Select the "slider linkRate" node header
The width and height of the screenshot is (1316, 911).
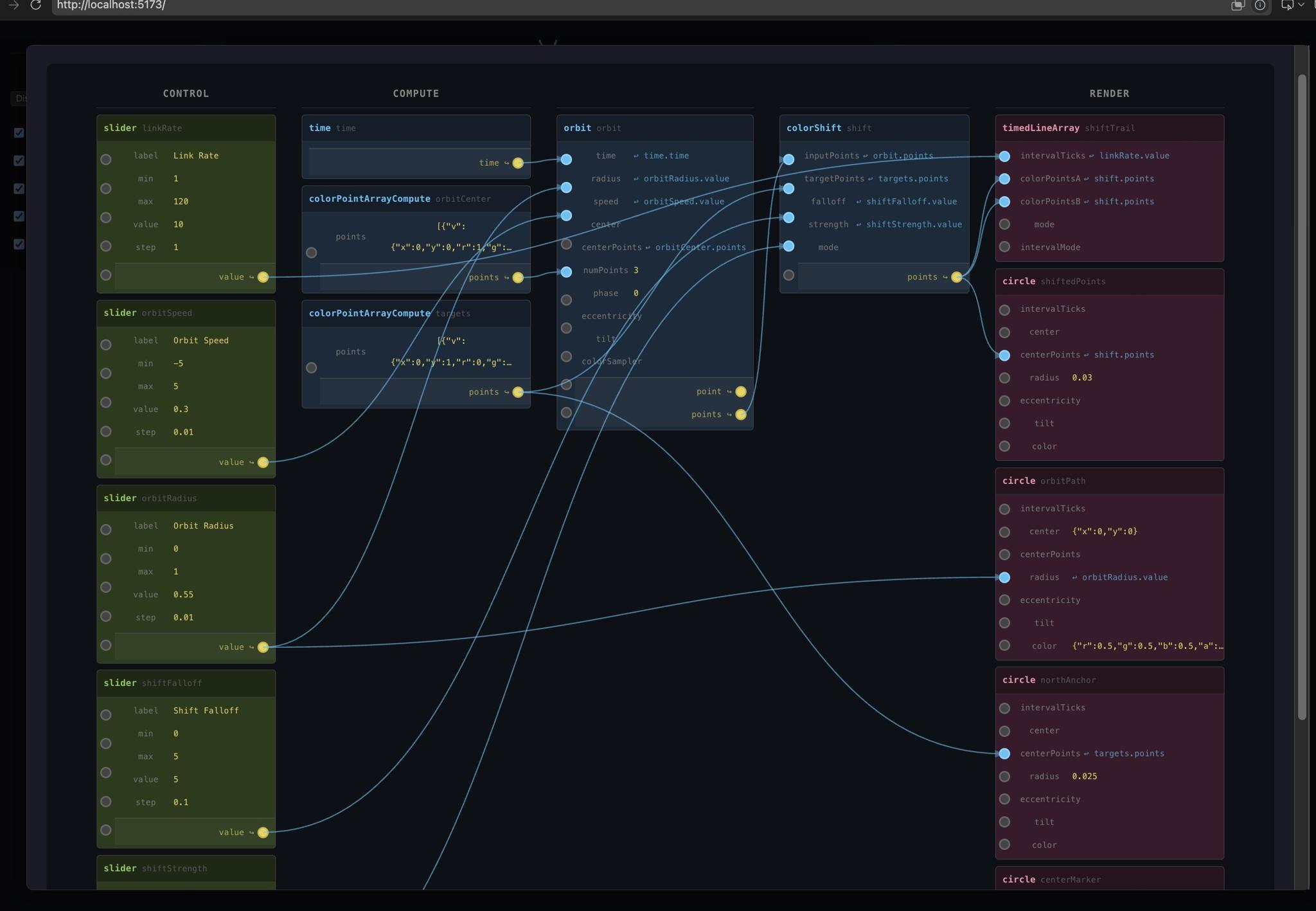click(x=186, y=128)
